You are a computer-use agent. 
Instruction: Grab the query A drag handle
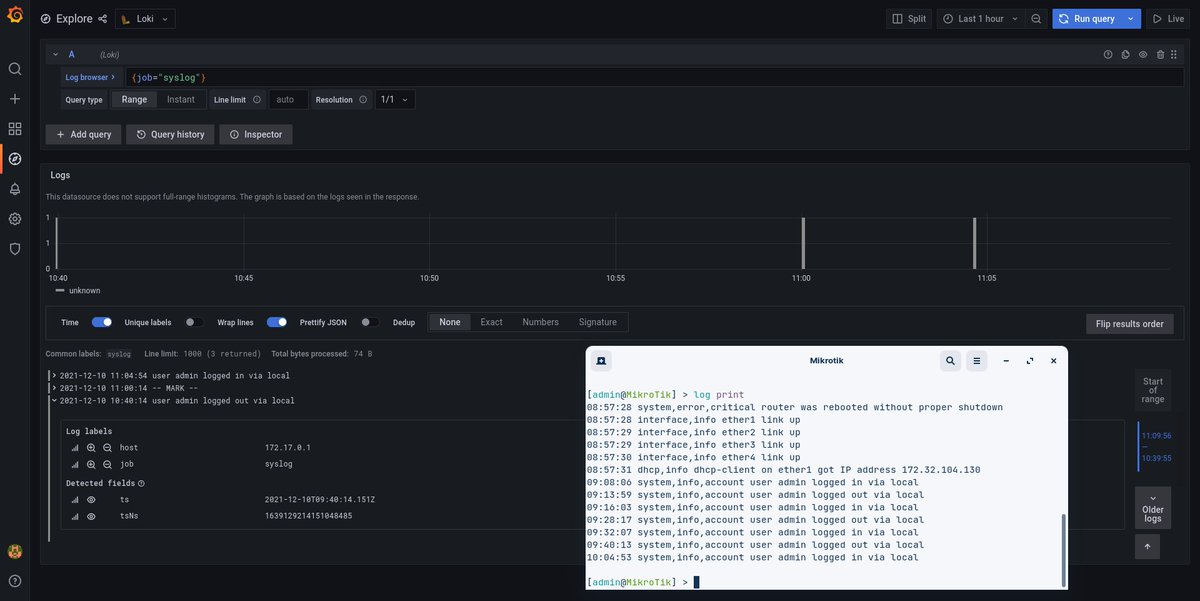pyautogui.click(x=1174, y=54)
